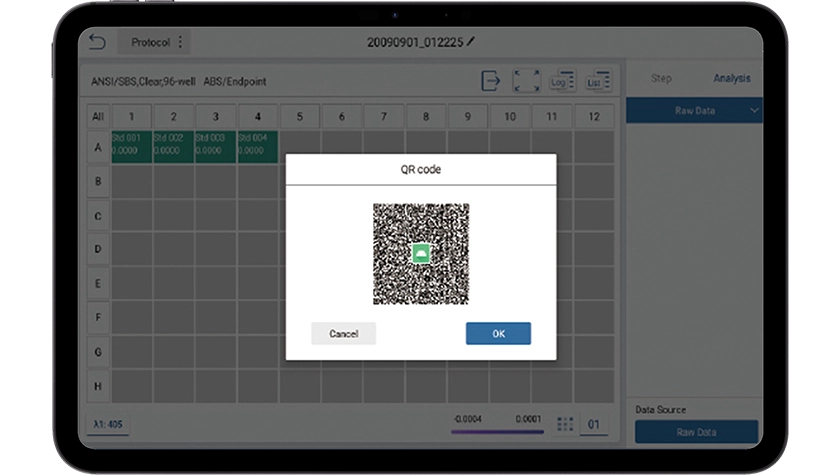Click the Raw Data button under Data Source
Viewport: 840px width, 475px height.
point(696,432)
